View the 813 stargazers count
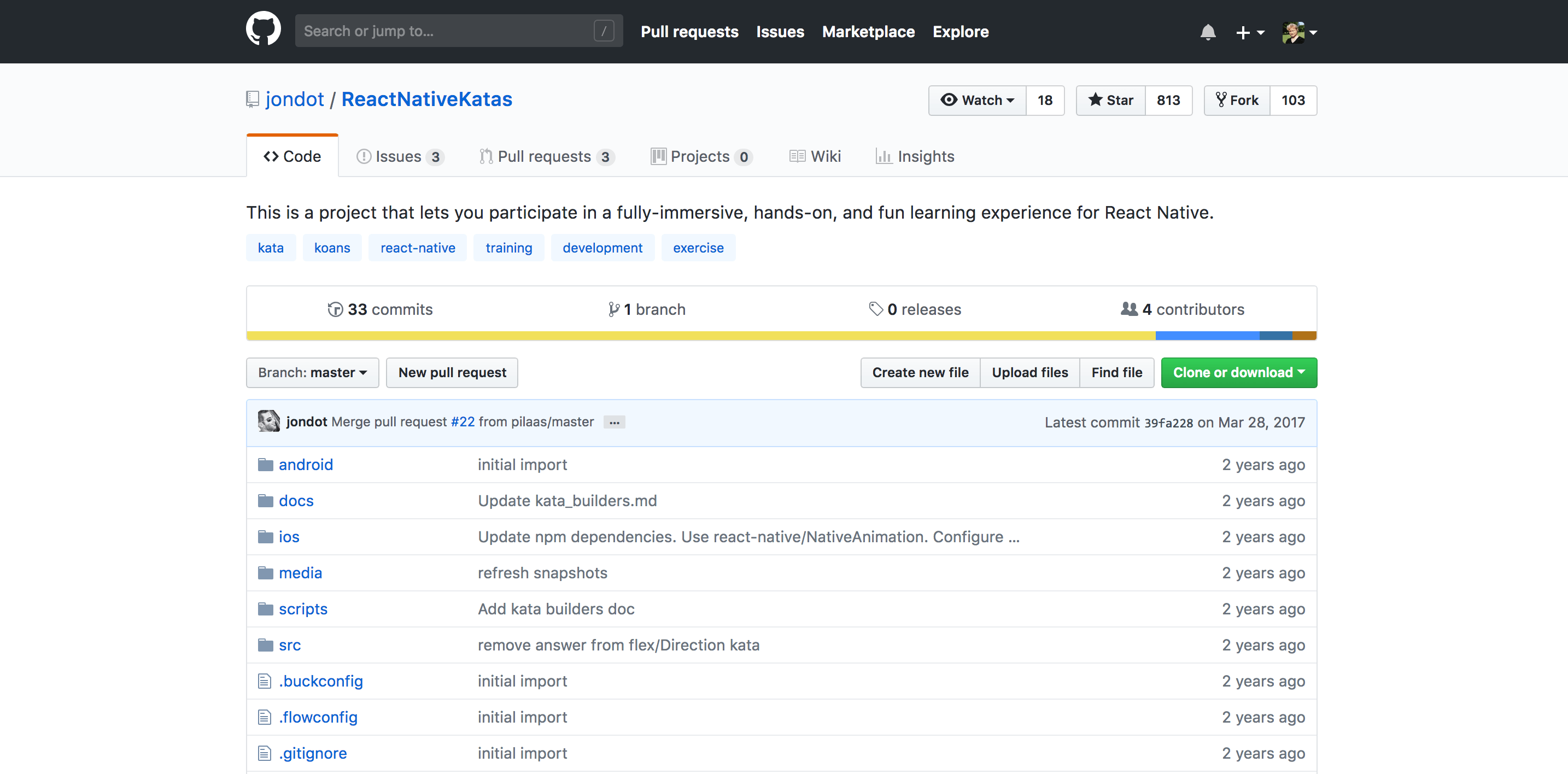Image resolution: width=1568 pixels, height=774 pixels. [1168, 101]
